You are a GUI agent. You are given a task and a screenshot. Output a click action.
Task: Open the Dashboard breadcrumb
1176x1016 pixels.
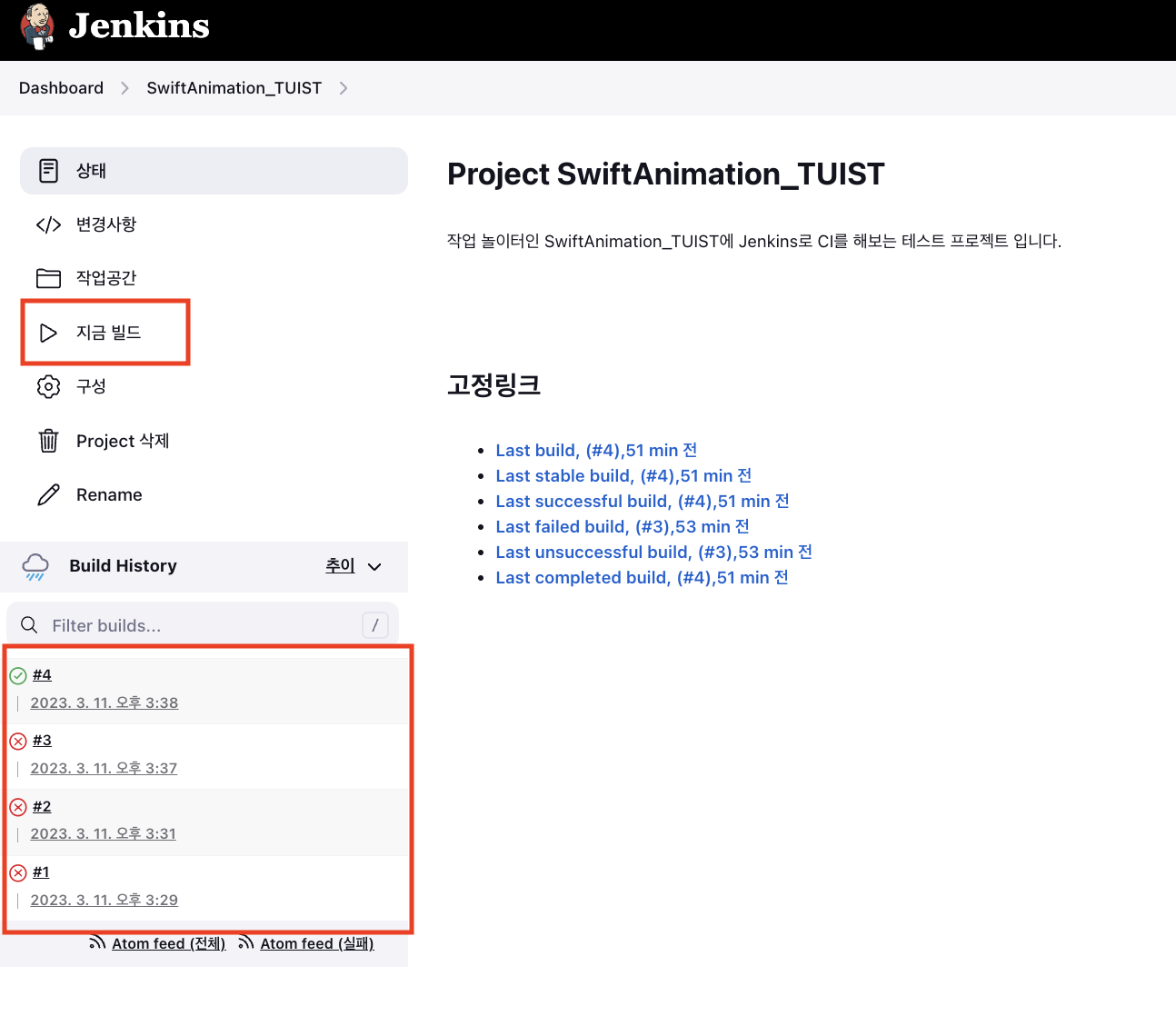[61, 88]
